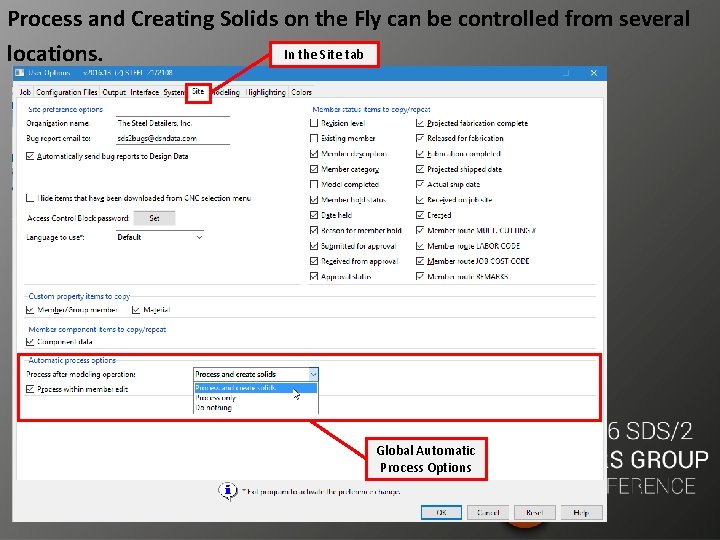Toggle Automatically send bug reports to Design Data
The width and height of the screenshot is (720, 540).
30,156
